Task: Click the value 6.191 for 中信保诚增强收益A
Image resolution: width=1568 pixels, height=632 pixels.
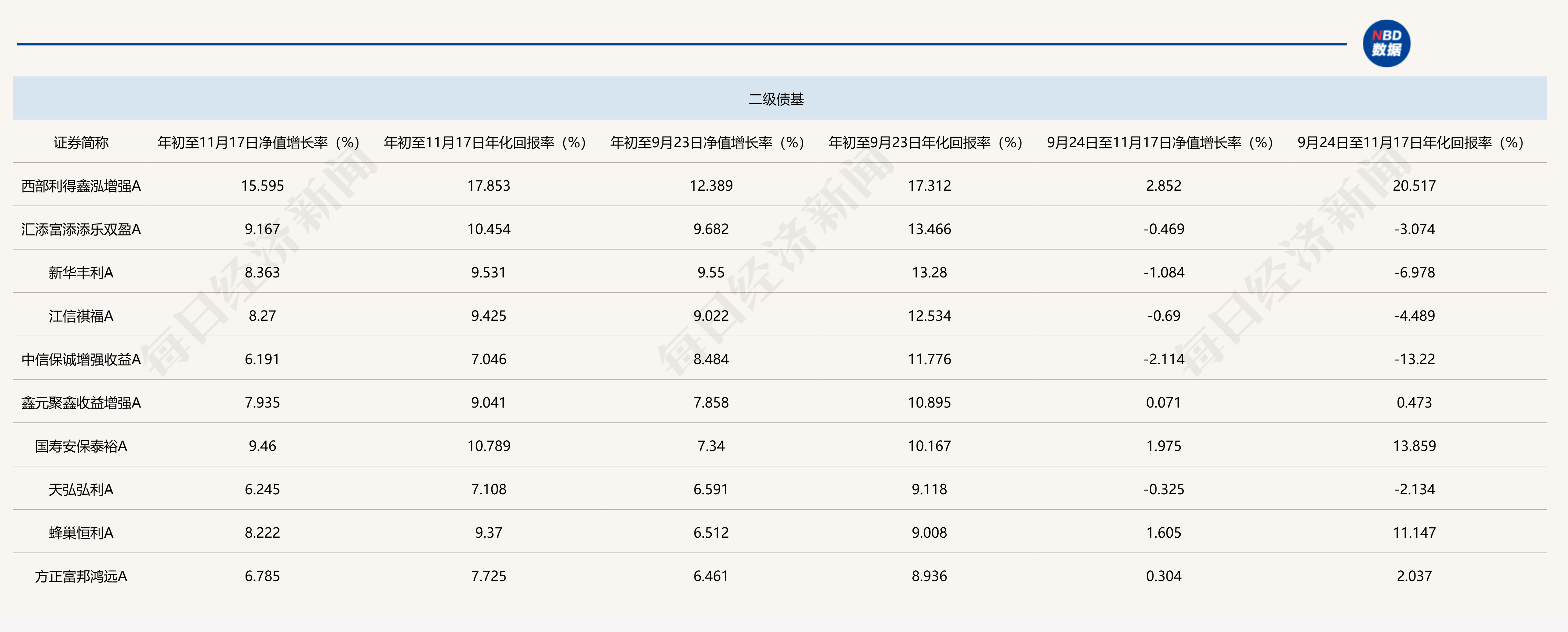Action: point(262,359)
